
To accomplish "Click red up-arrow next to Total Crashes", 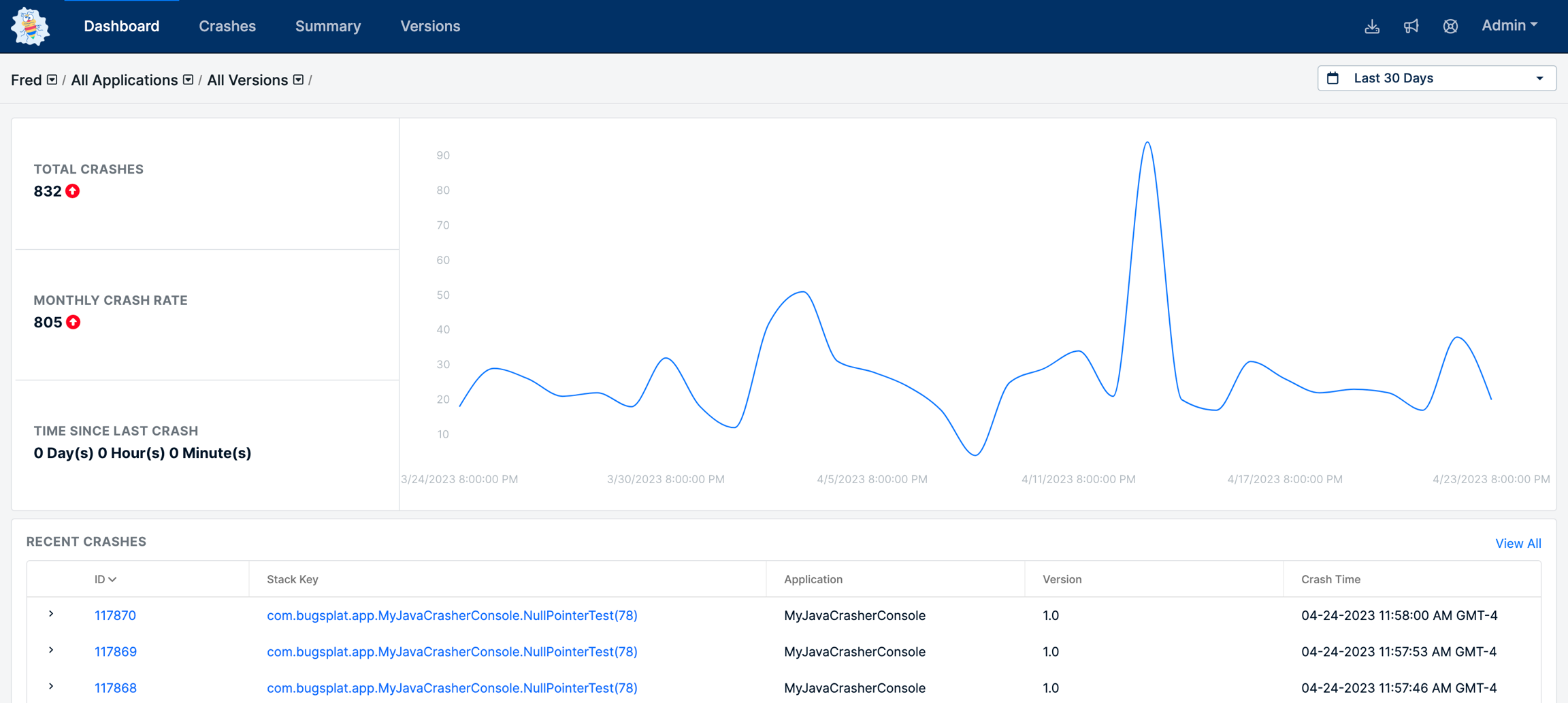I will (73, 191).
